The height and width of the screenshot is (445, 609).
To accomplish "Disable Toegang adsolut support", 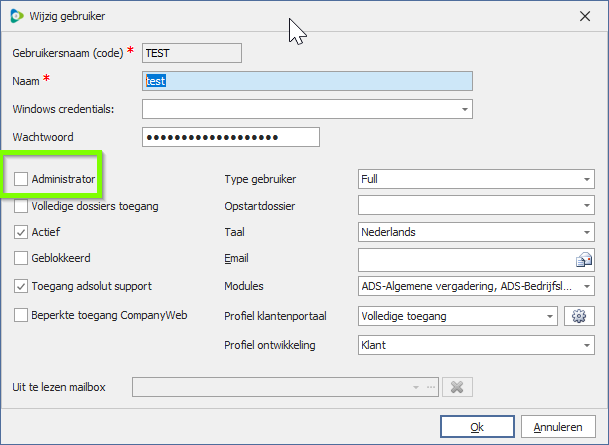I will pyautogui.click(x=22, y=286).
